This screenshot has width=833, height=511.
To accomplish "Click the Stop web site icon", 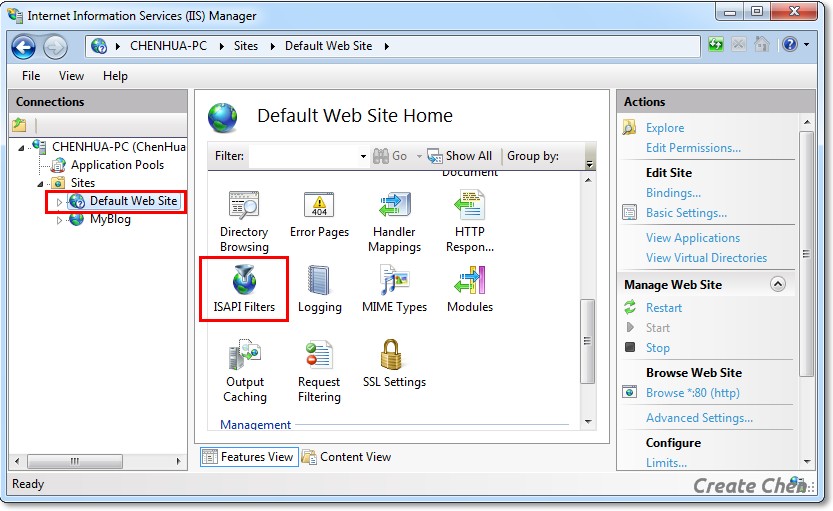I will 630,347.
